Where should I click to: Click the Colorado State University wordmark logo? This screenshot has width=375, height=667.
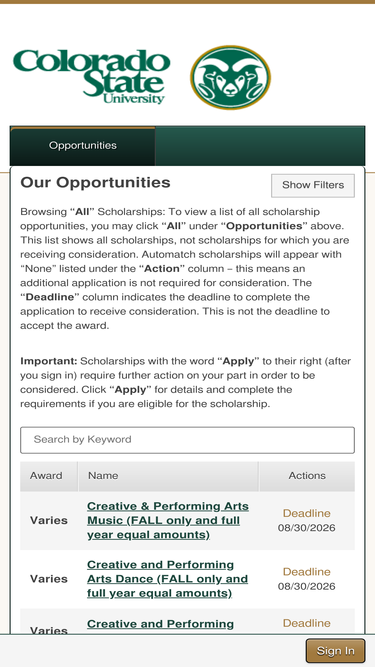pyautogui.click(x=92, y=77)
